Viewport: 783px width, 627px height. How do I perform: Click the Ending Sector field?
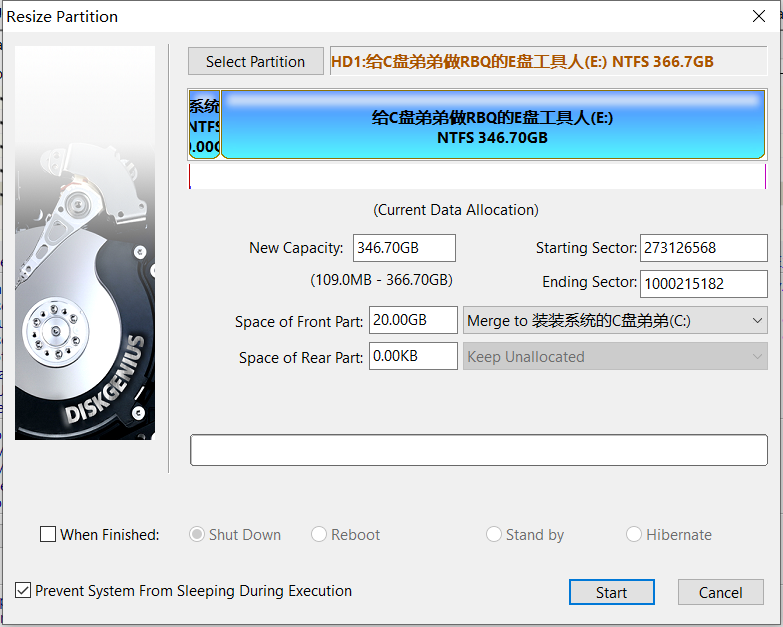coord(703,283)
